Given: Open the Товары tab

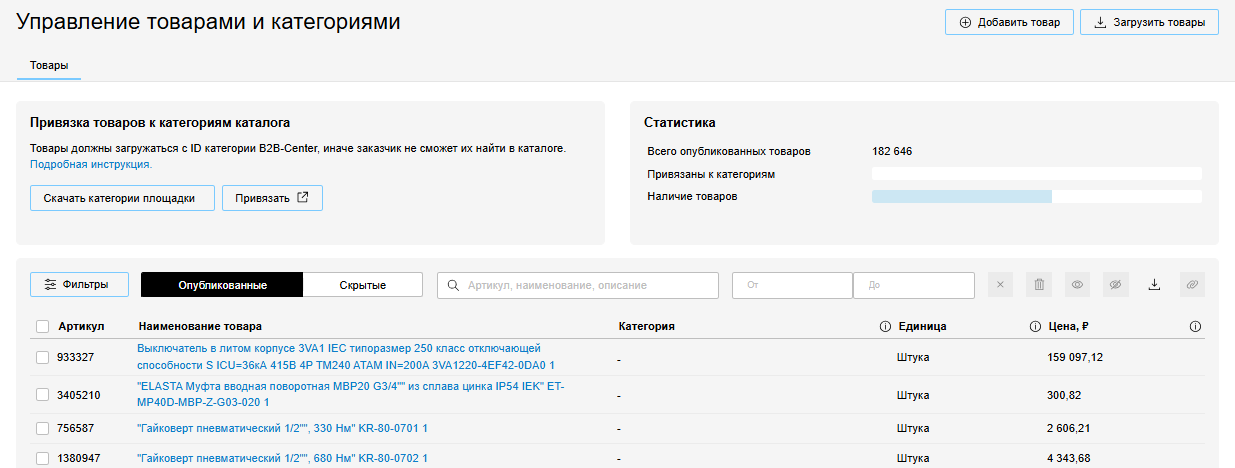Looking at the screenshot, I should [x=49, y=65].
